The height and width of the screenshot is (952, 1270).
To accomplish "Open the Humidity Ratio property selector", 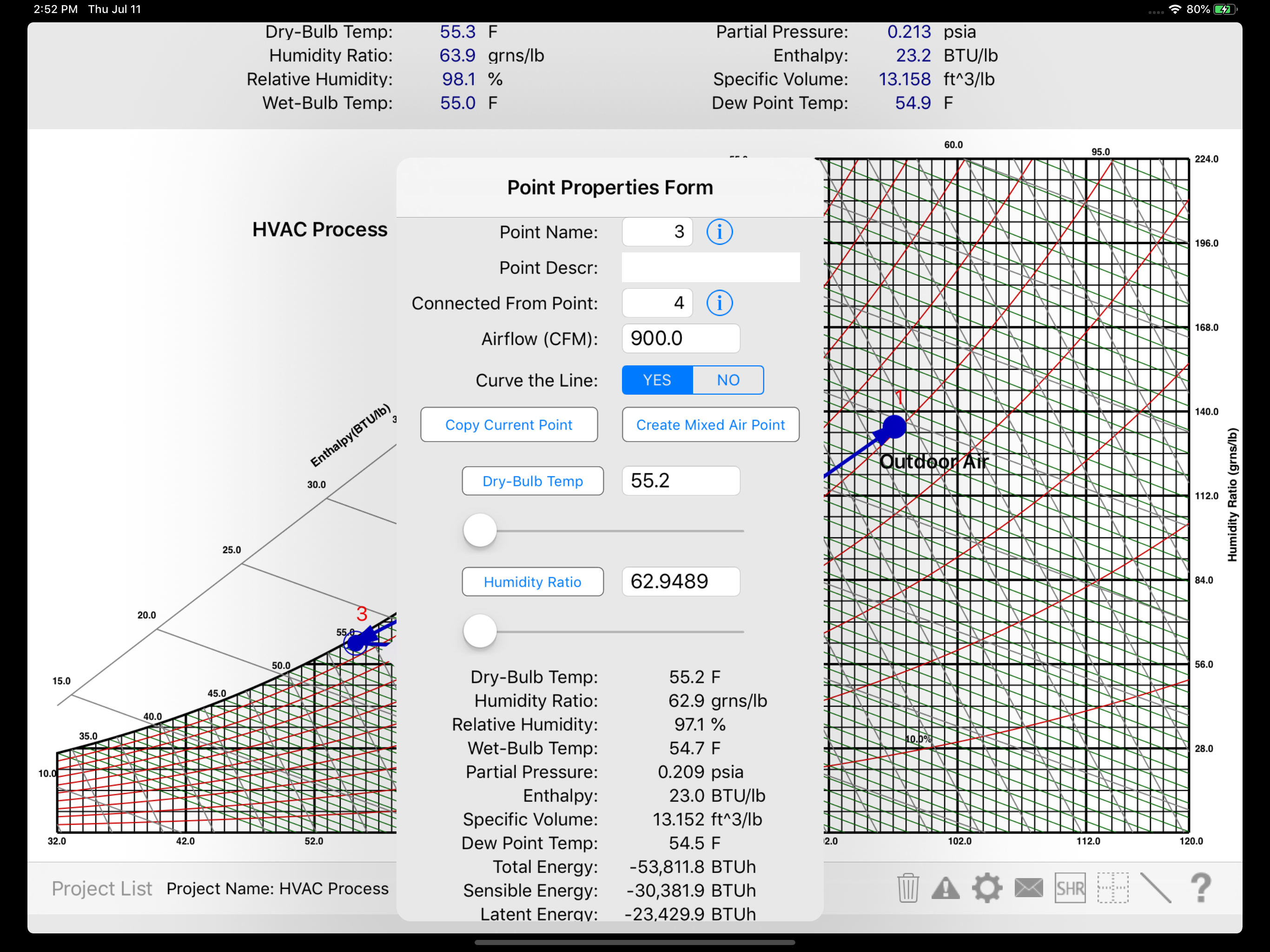I will tap(532, 582).
